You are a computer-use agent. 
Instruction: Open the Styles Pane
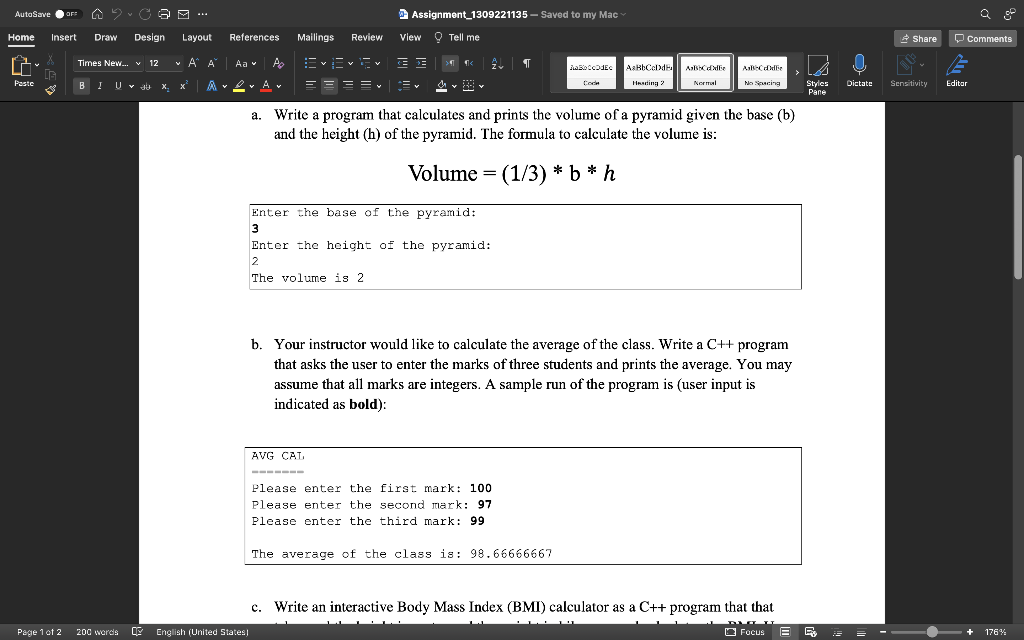(x=818, y=74)
